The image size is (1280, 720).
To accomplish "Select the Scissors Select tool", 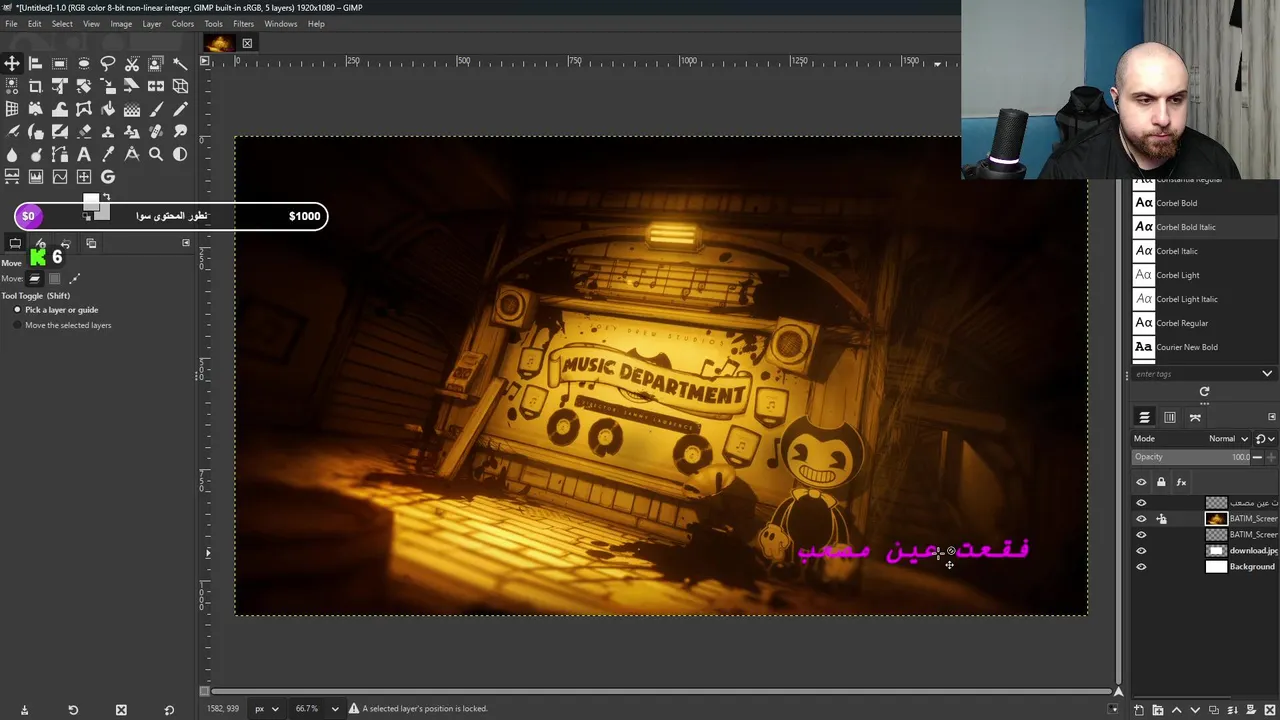I will [x=132, y=63].
